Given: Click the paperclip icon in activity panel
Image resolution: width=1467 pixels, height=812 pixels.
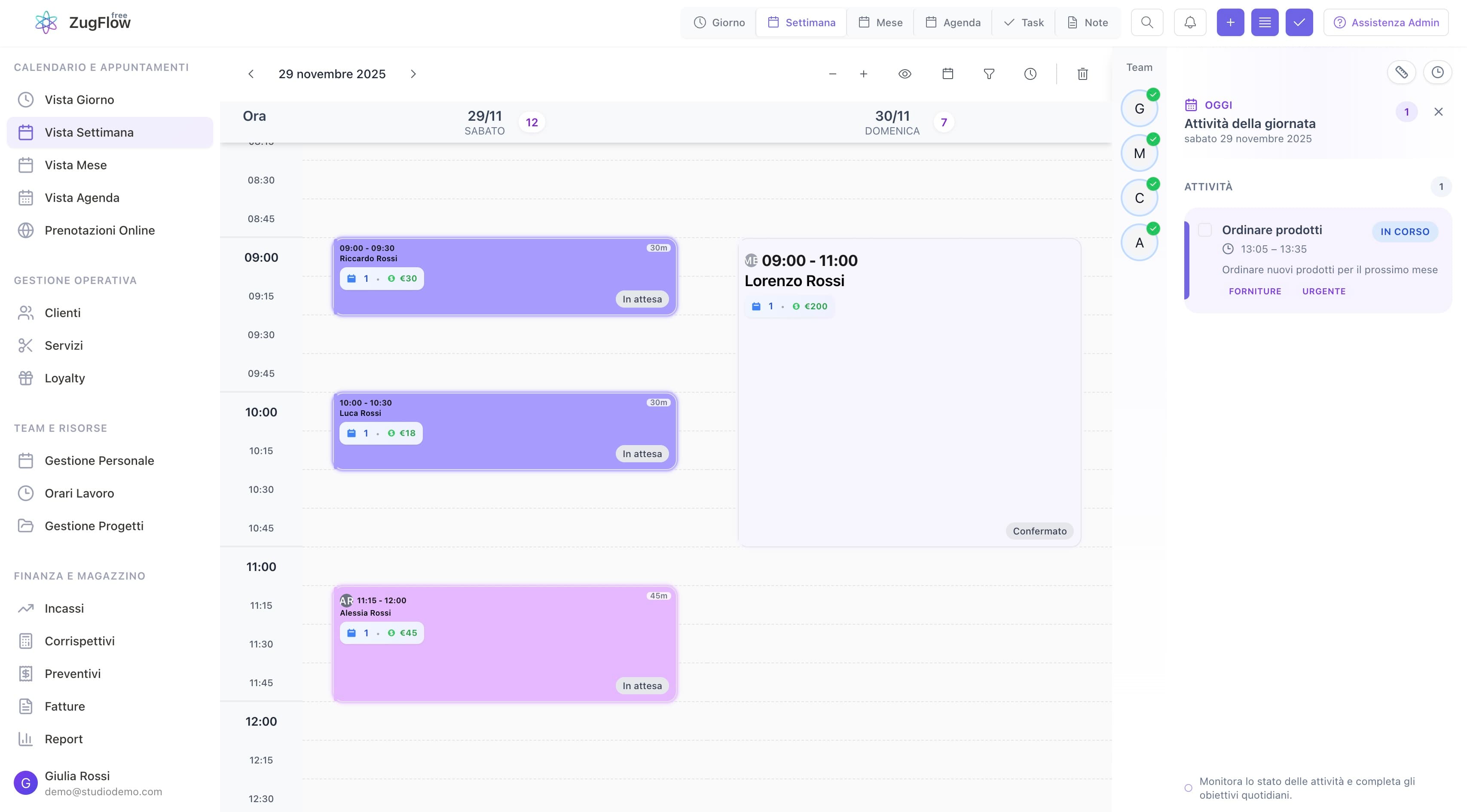Looking at the screenshot, I should [1401, 72].
